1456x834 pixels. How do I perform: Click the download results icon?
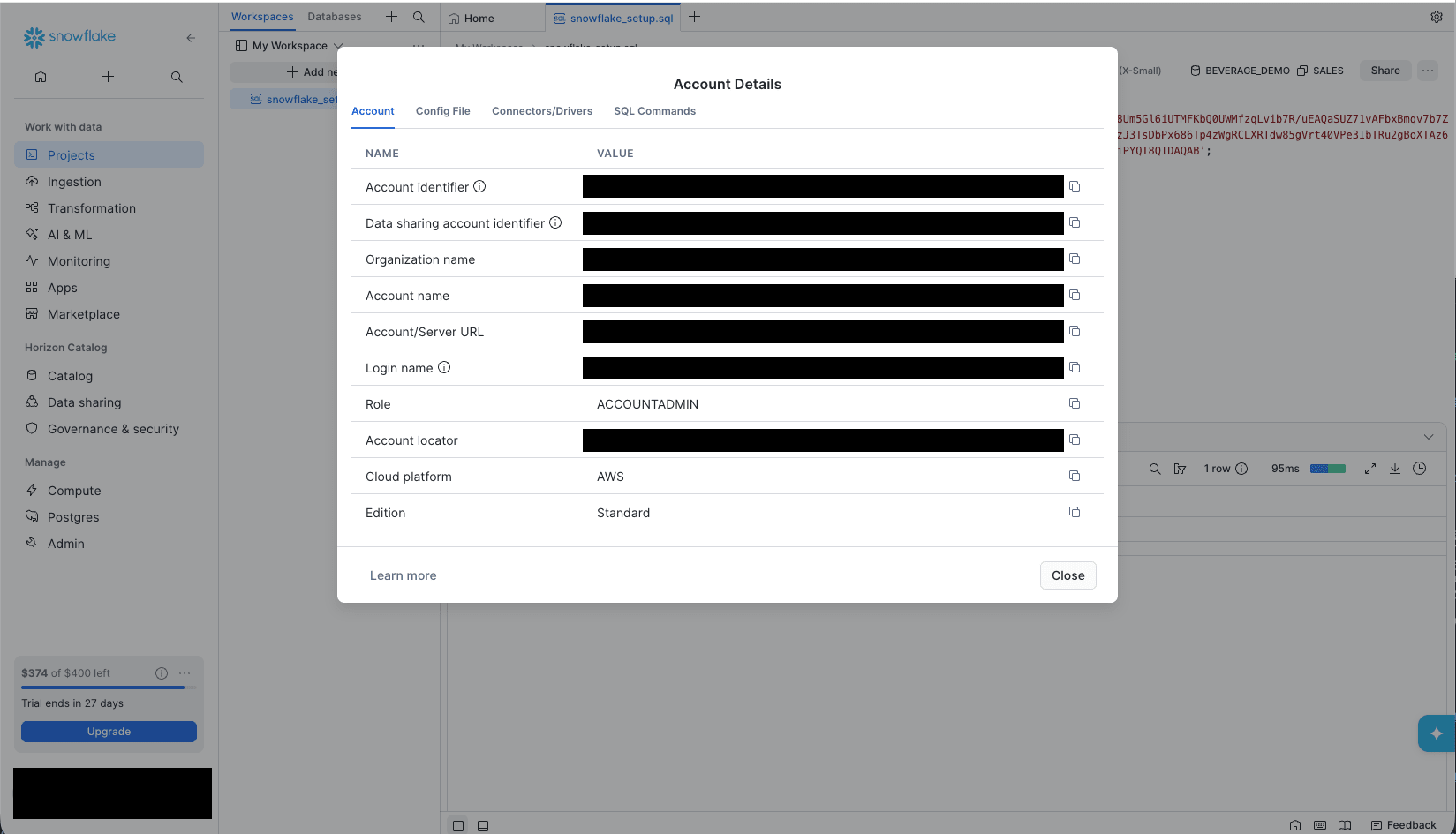point(1395,469)
